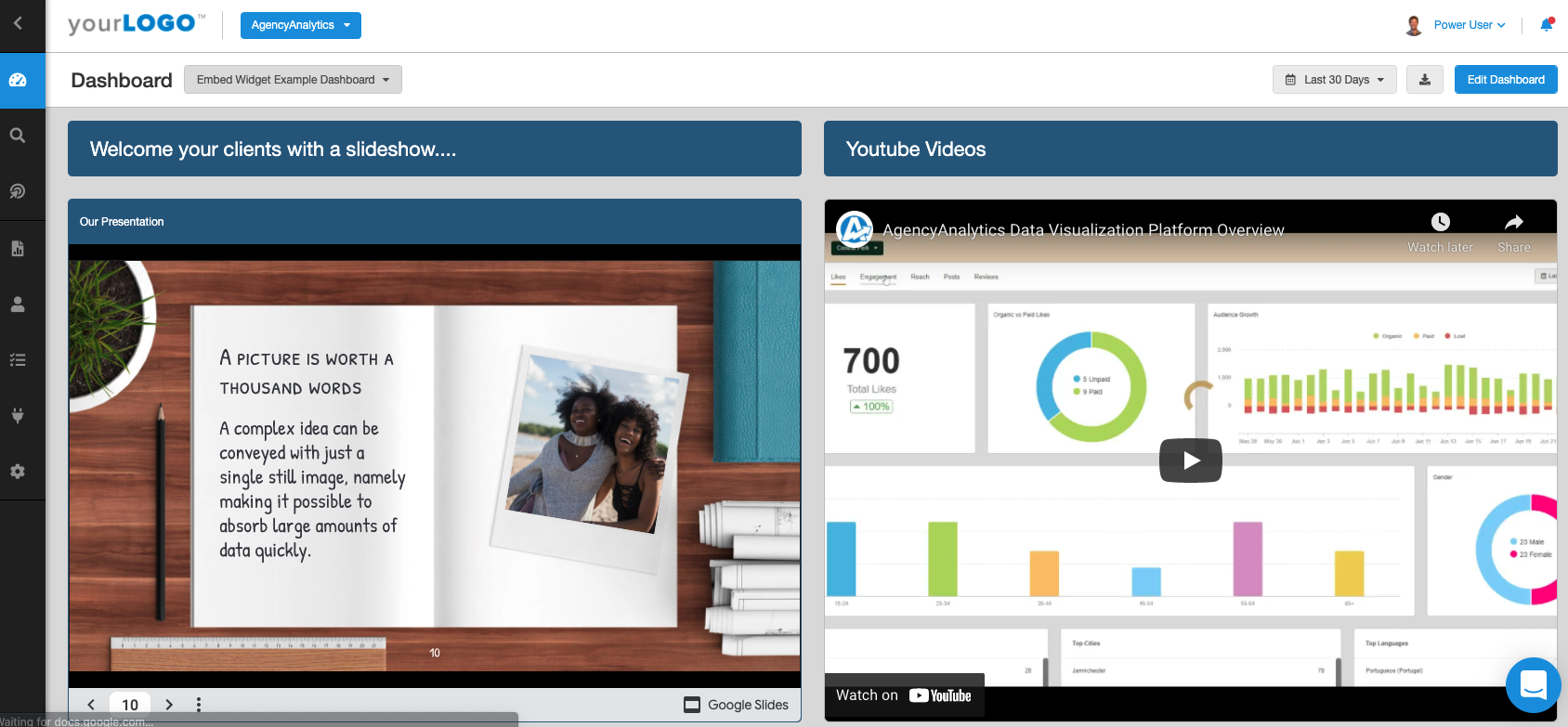Open the notifications bell
The image size is (1568, 727).
coord(1547,24)
